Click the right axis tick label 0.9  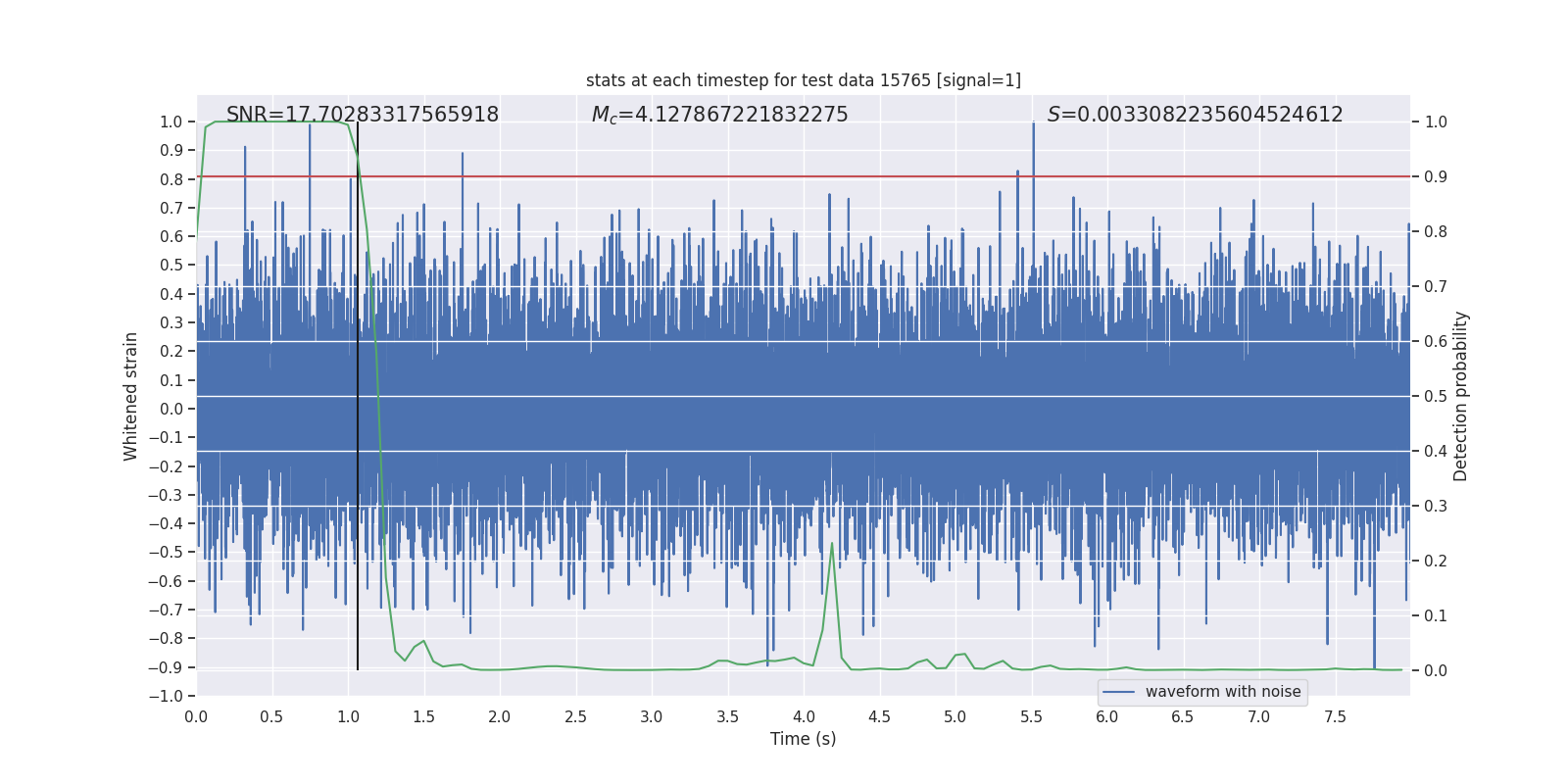1436,177
